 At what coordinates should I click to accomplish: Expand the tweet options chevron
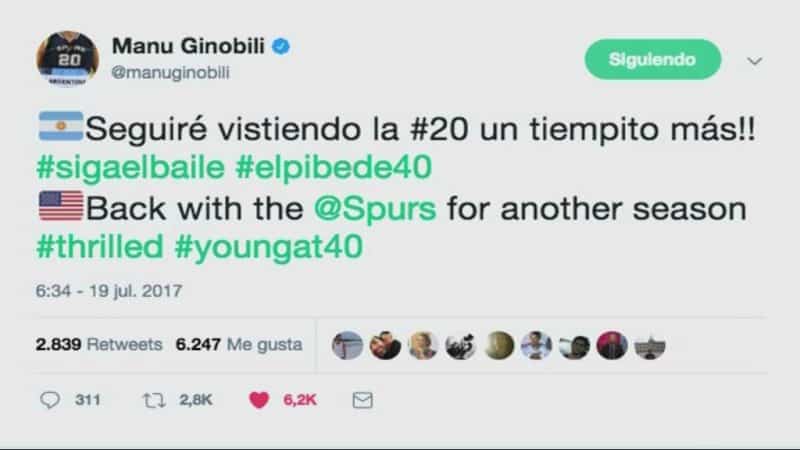[x=755, y=61]
